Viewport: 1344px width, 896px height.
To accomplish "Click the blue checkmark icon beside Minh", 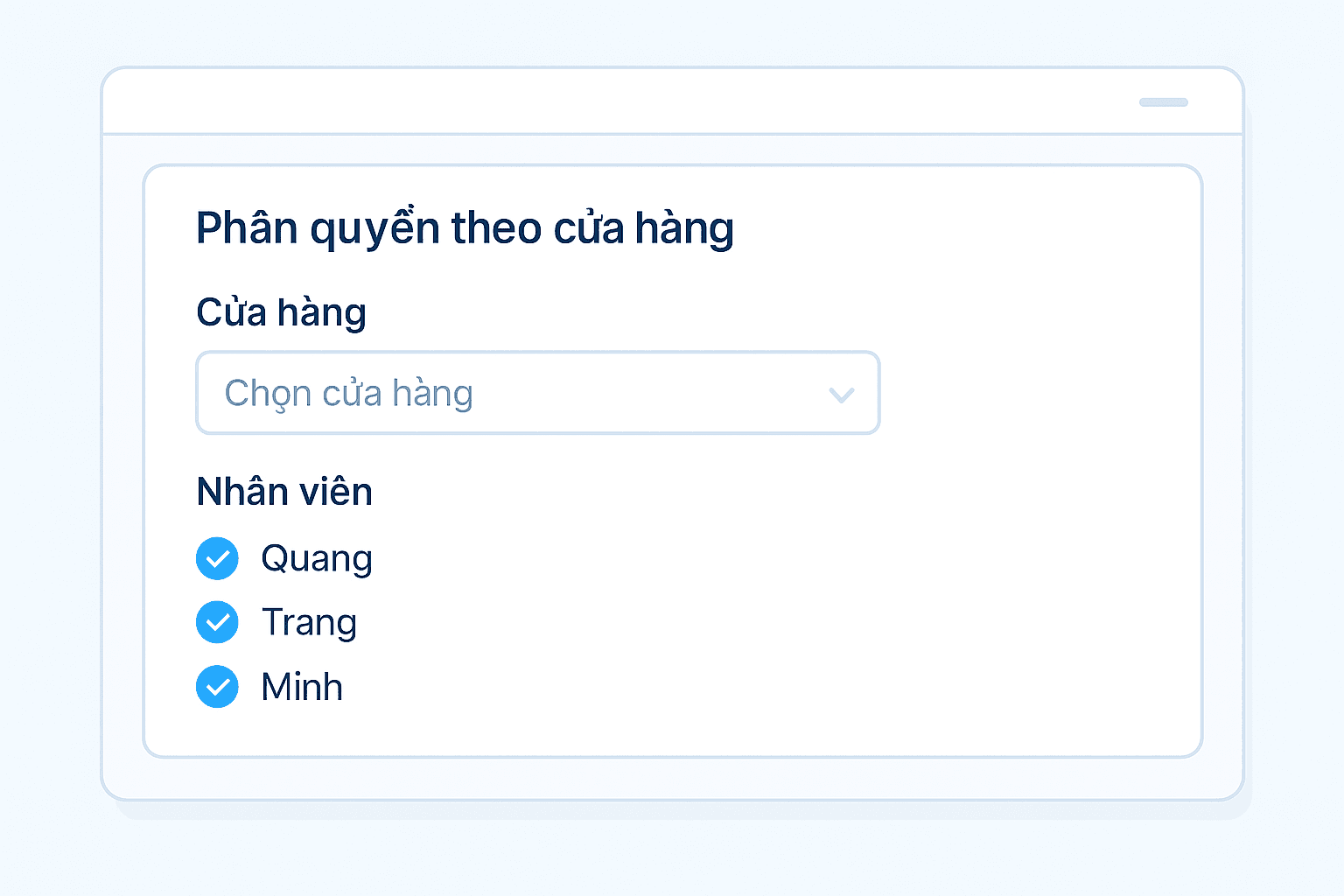I will (217, 687).
